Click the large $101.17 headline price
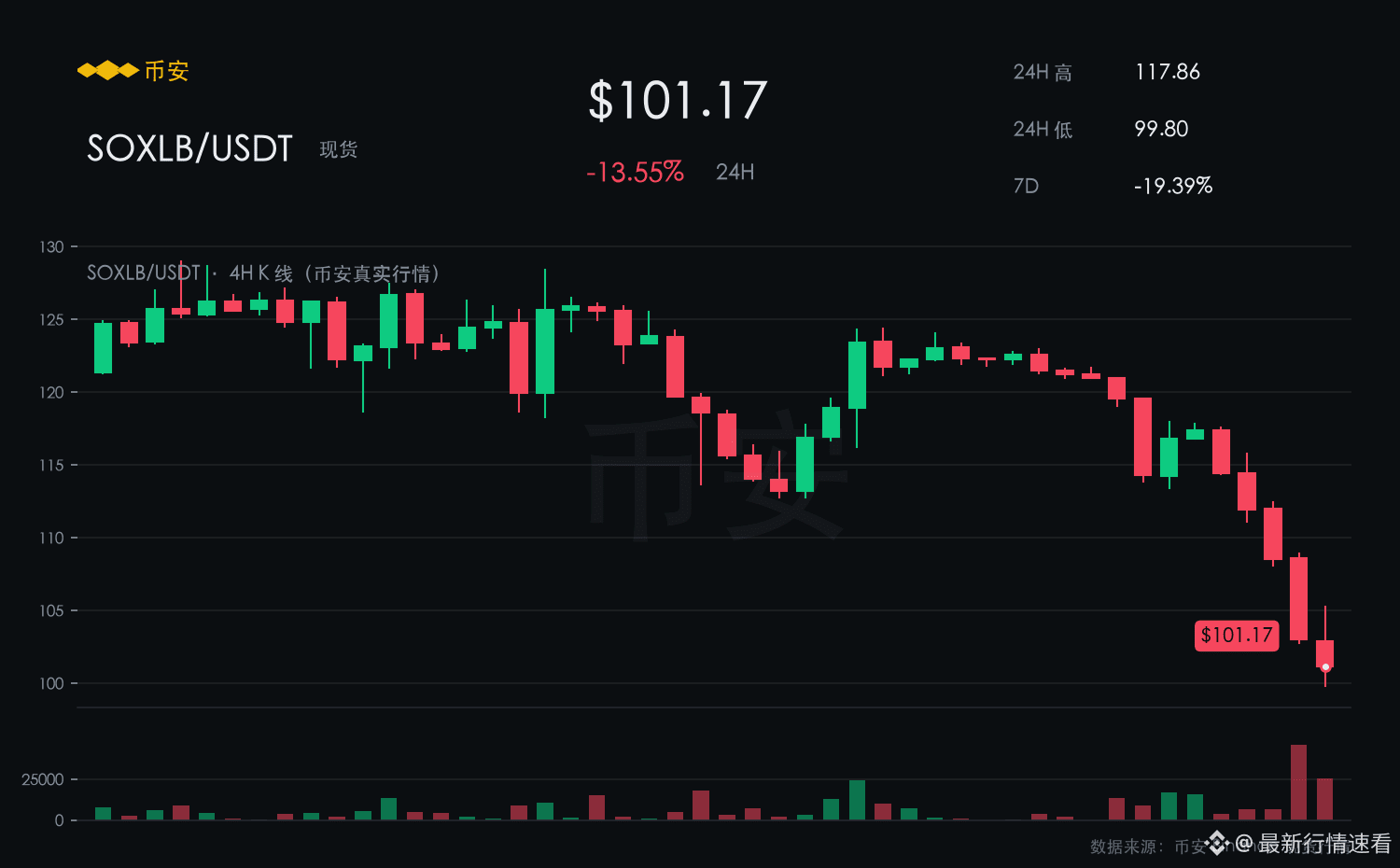 click(678, 101)
